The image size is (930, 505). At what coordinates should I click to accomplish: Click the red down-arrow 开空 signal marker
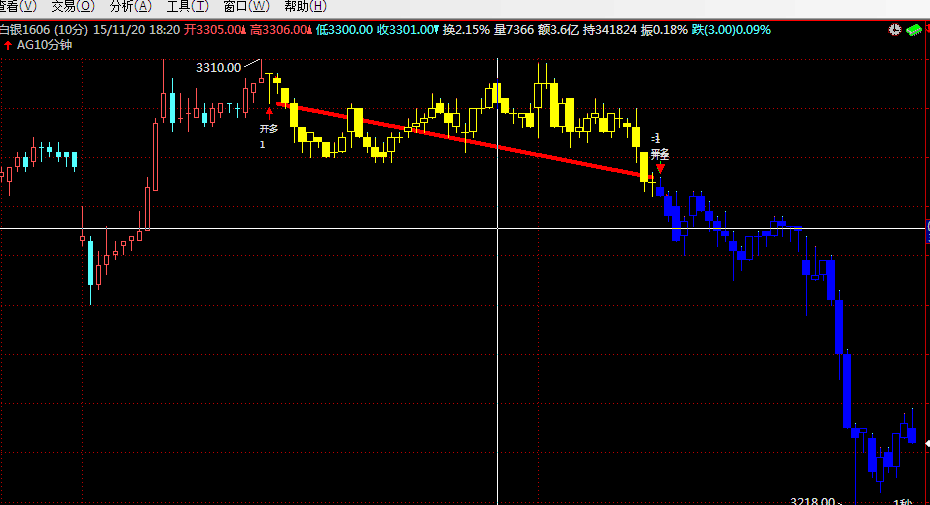click(x=659, y=168)
